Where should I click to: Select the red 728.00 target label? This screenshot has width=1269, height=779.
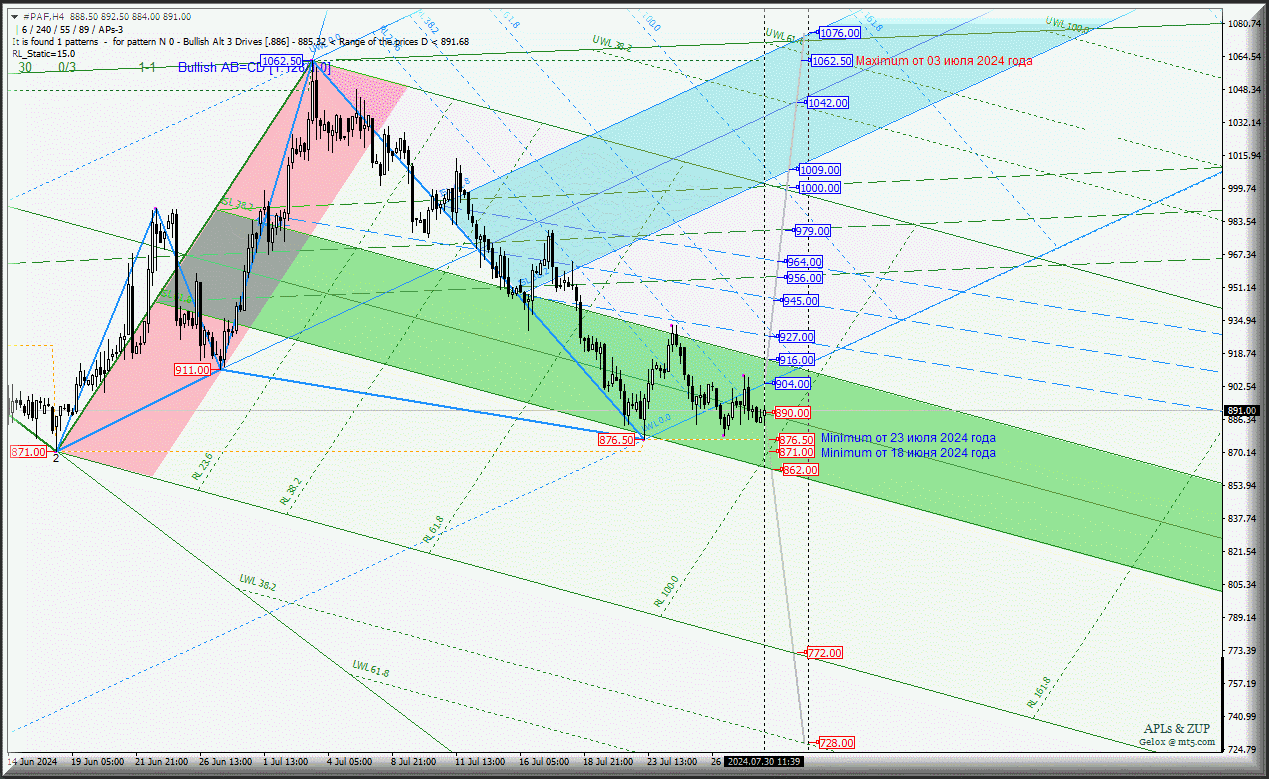(836, 743)
